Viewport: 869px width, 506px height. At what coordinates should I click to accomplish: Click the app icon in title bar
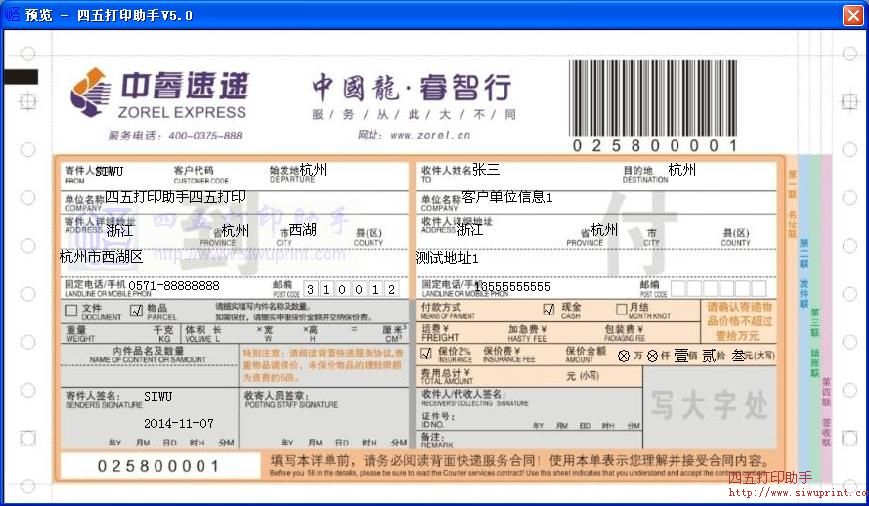click(x=12, y=14)
